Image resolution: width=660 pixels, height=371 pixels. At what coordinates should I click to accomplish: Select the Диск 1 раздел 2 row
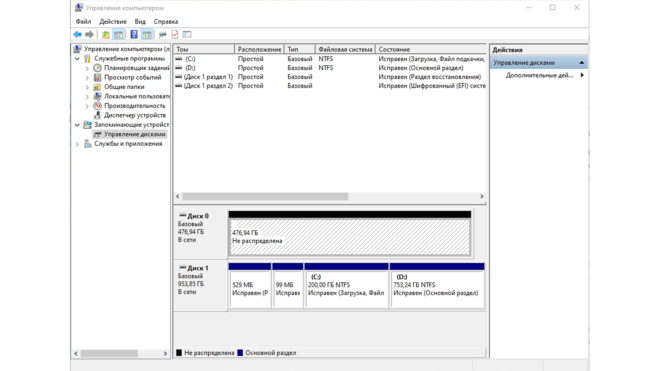pos(330,85)
